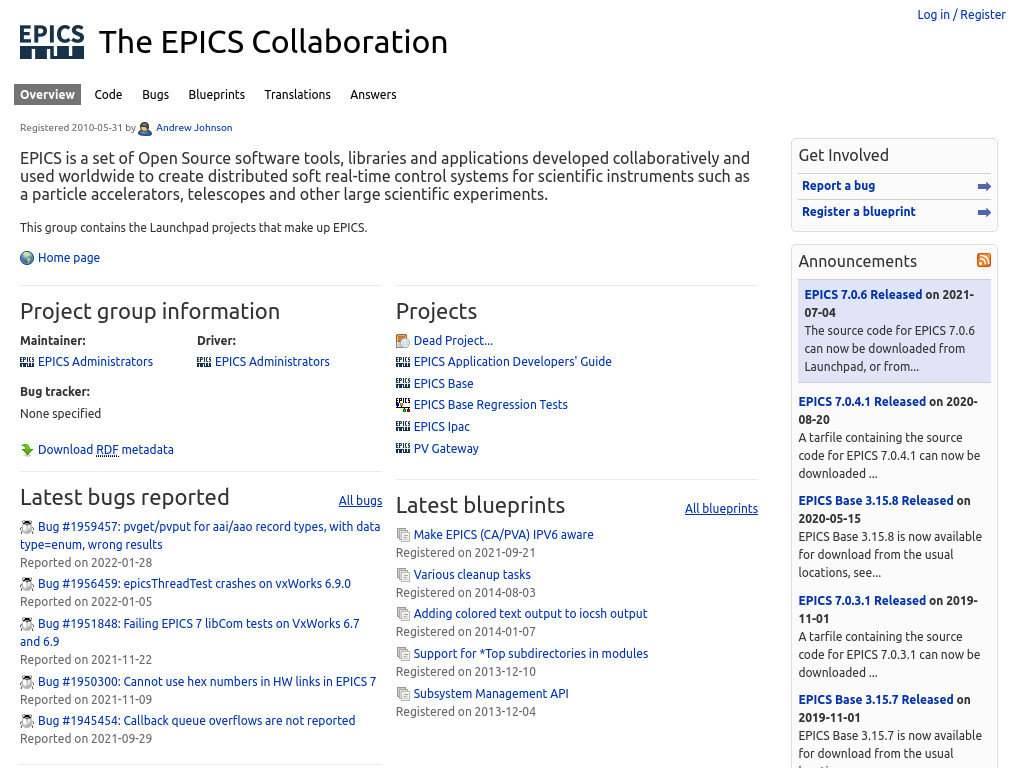Image resolution: width=1024 pixels, height=768 pixels.
Task: Open Driver EPICS Administrators link
Action: 272,362
